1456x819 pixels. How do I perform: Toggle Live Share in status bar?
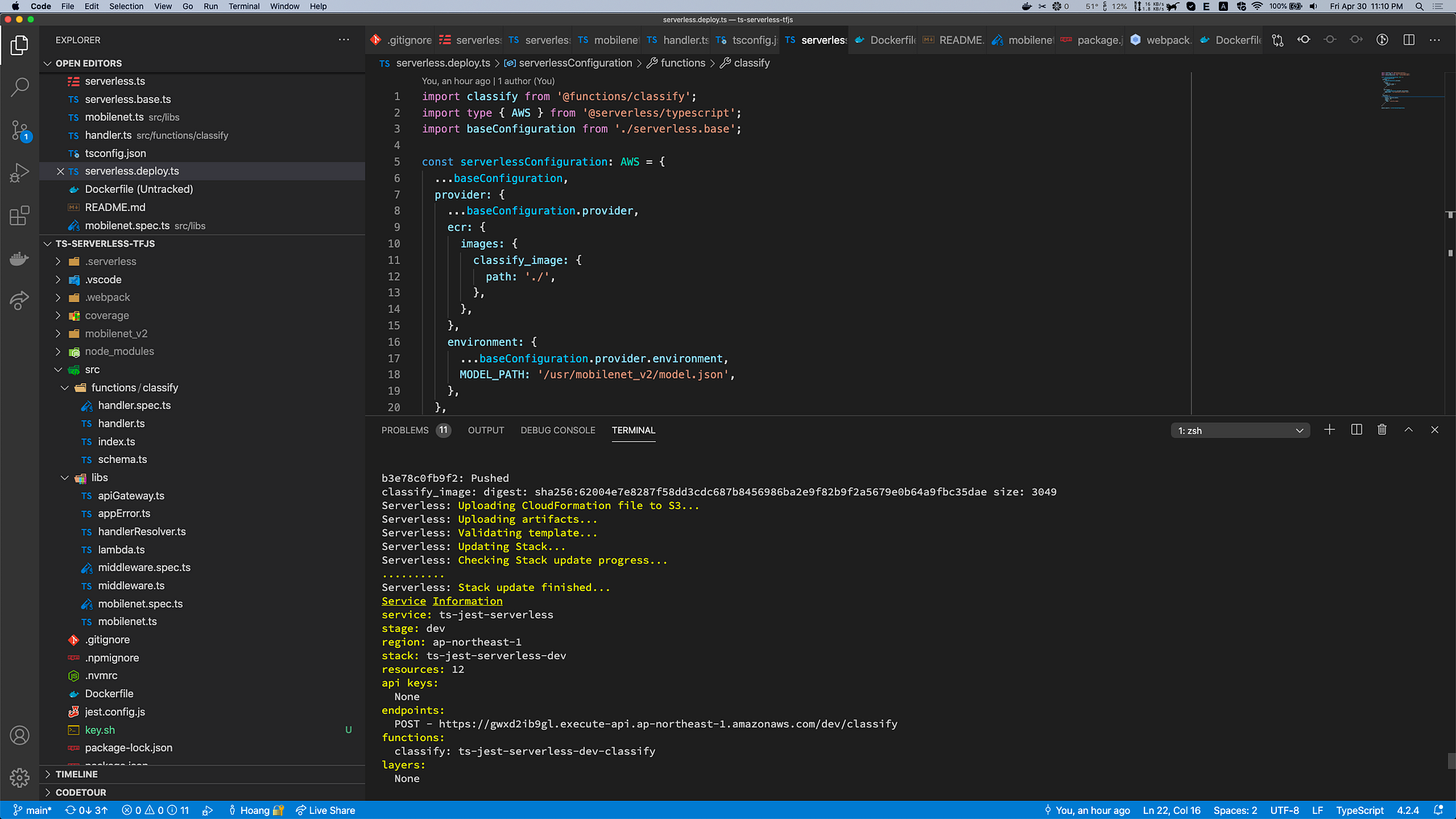coord(325,810)
